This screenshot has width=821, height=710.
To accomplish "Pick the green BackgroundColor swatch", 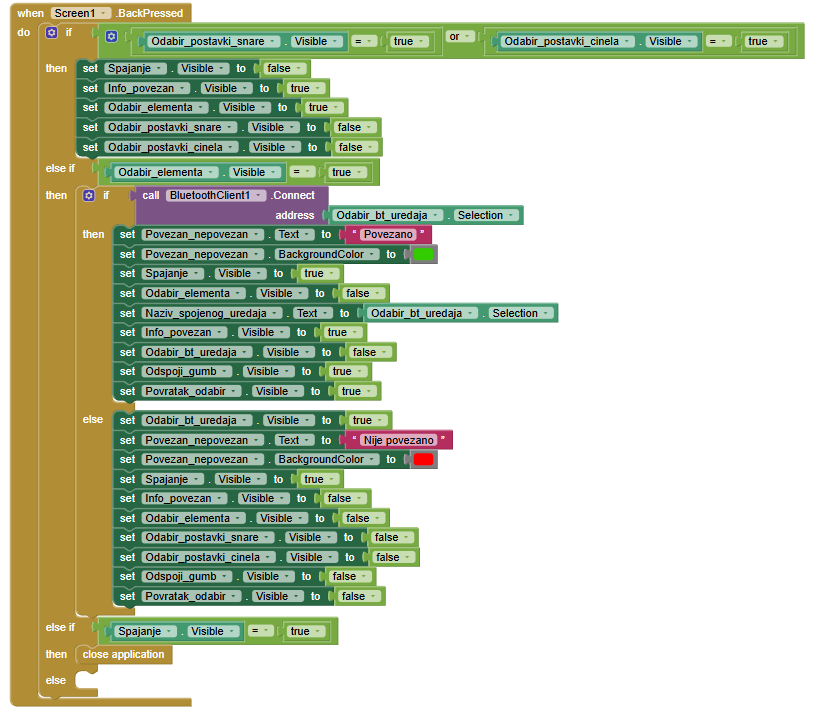I will tap(423, 254).
